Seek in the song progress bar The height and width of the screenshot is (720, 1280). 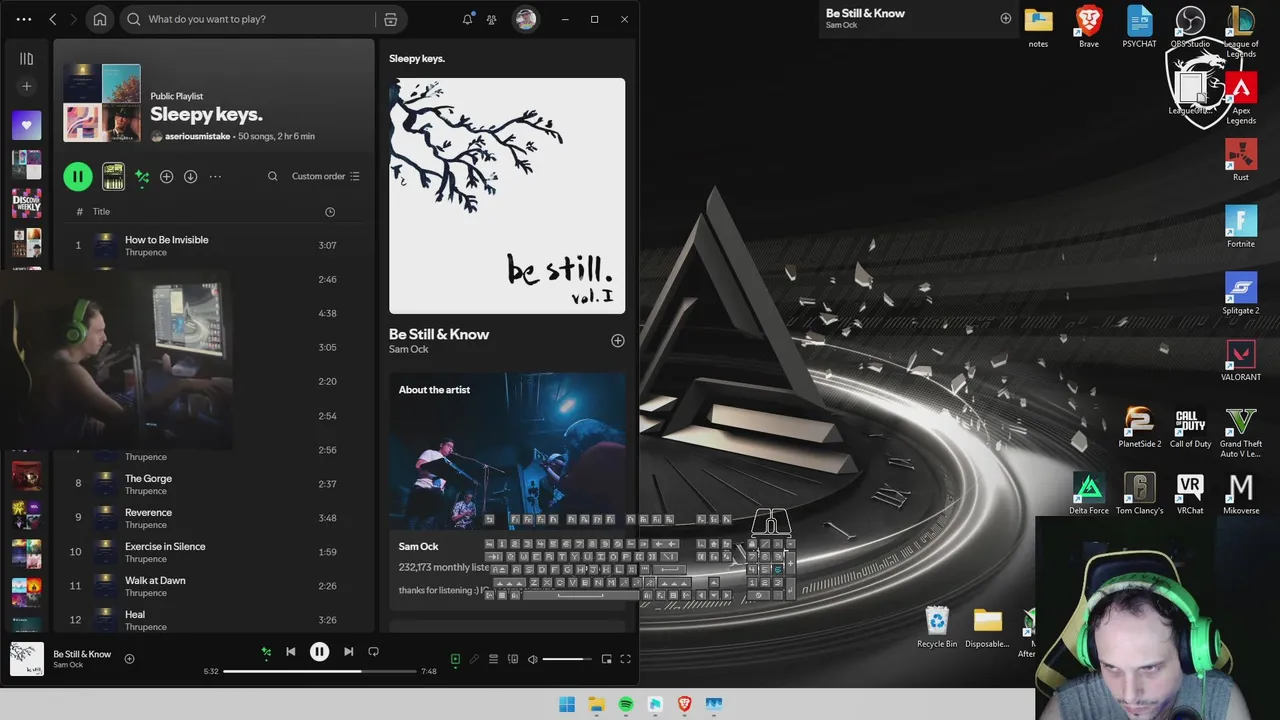(x=319, y=671)
